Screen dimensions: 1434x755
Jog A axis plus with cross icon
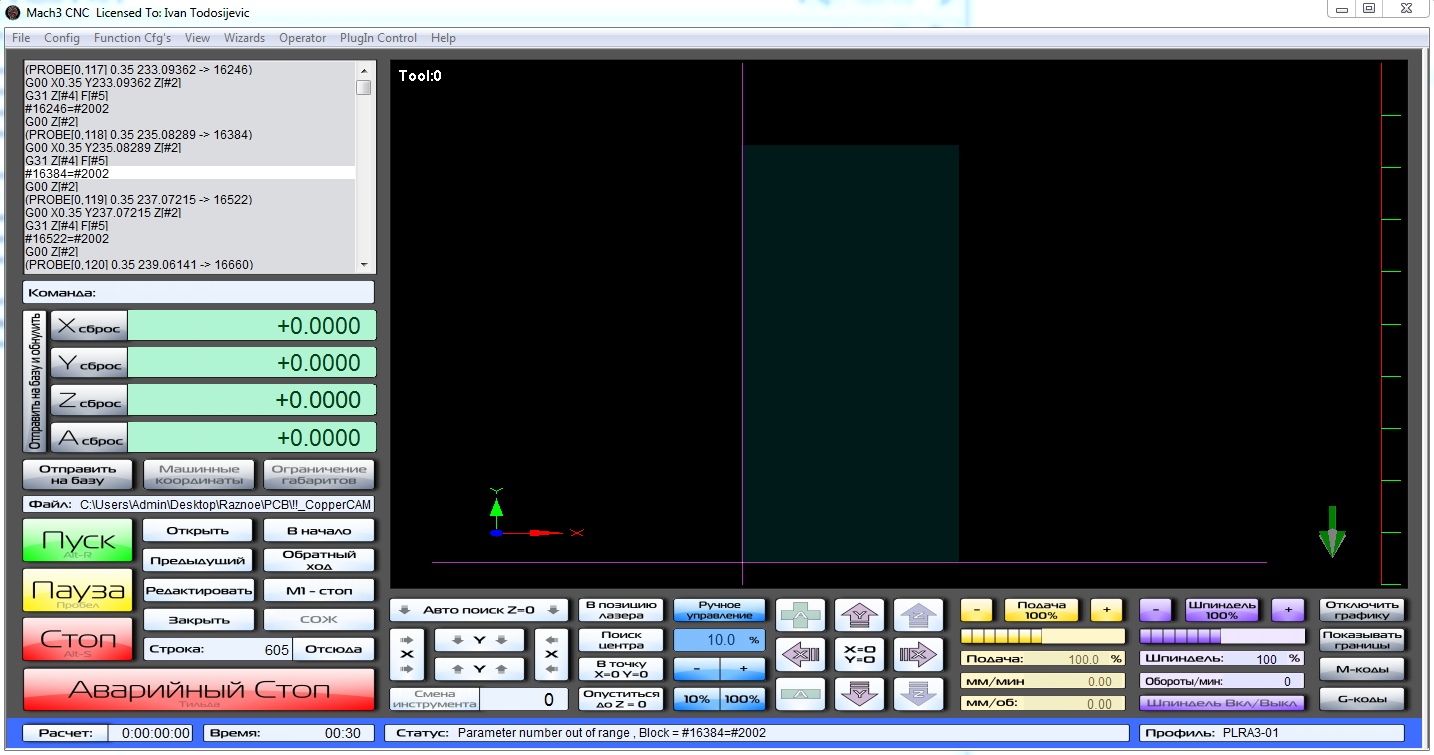801,615
